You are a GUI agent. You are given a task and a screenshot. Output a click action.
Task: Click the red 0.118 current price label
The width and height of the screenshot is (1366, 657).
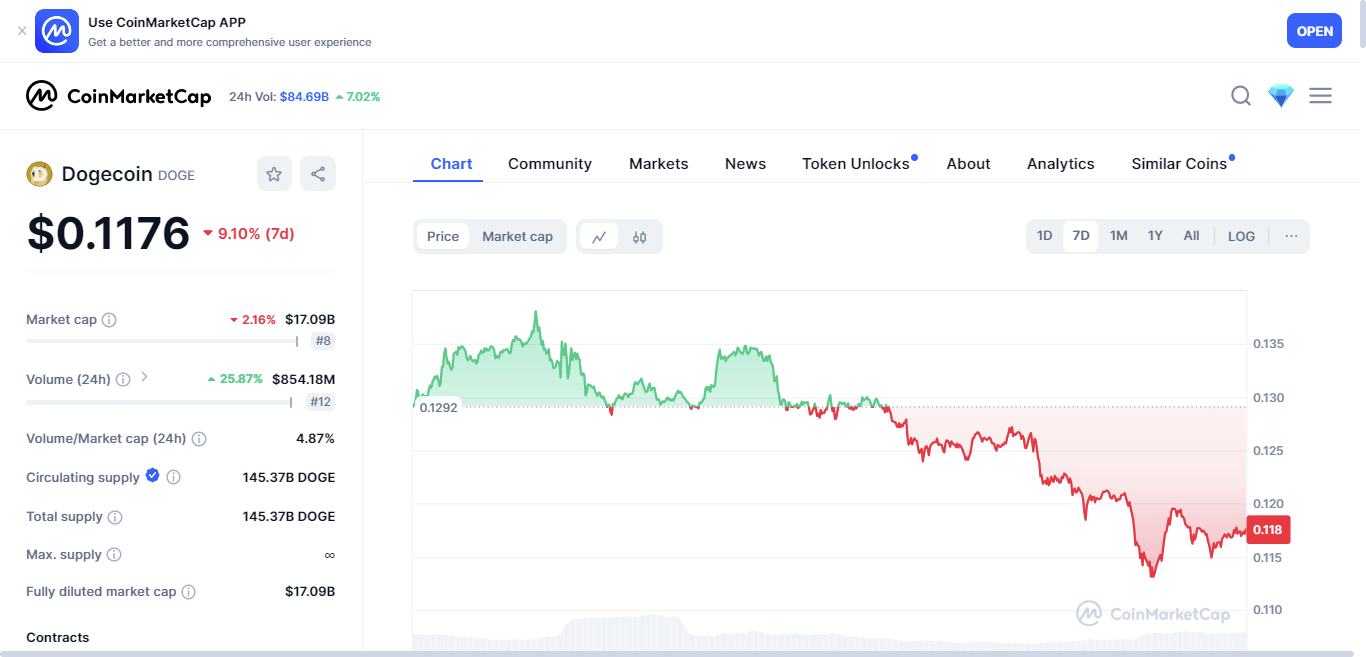coord(1268,530)
